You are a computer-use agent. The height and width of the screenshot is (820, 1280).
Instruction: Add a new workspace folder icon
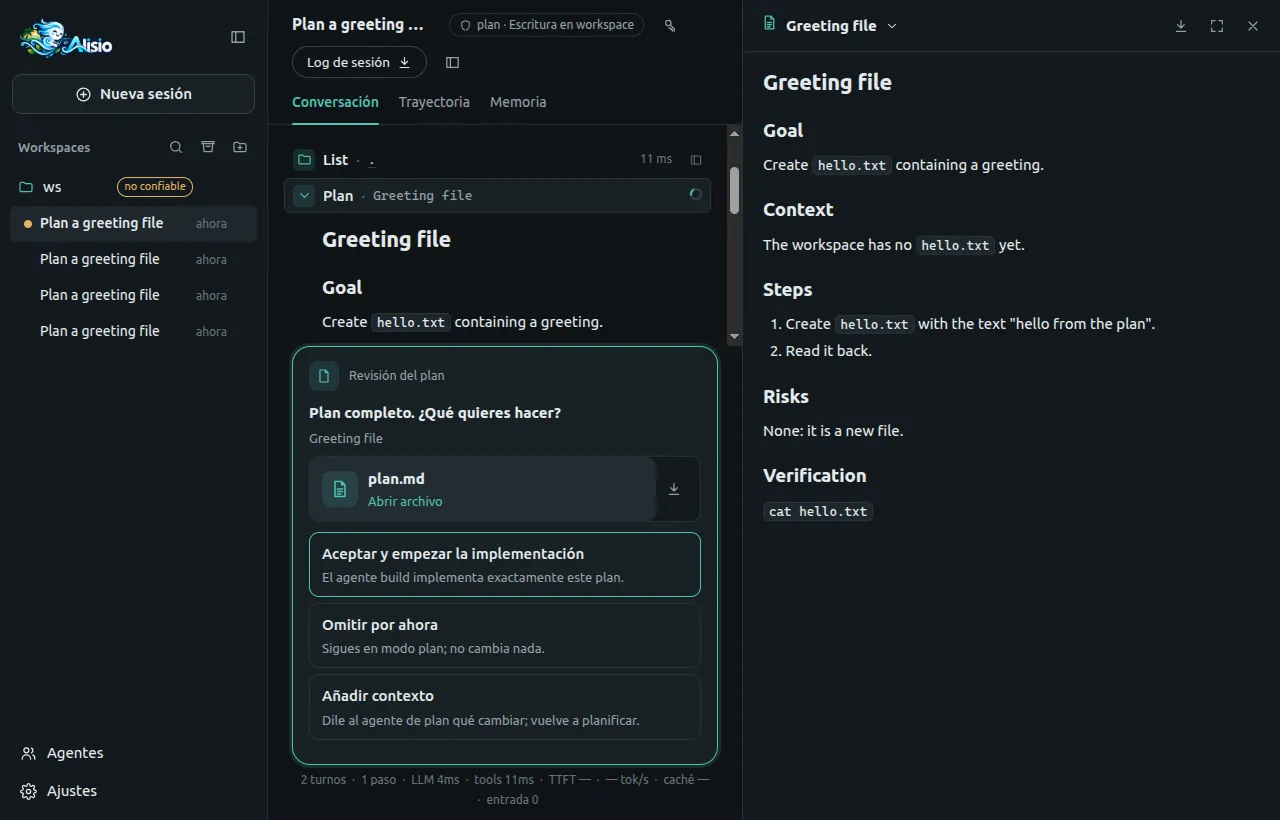pyautogui.click(x=240, y=147)
